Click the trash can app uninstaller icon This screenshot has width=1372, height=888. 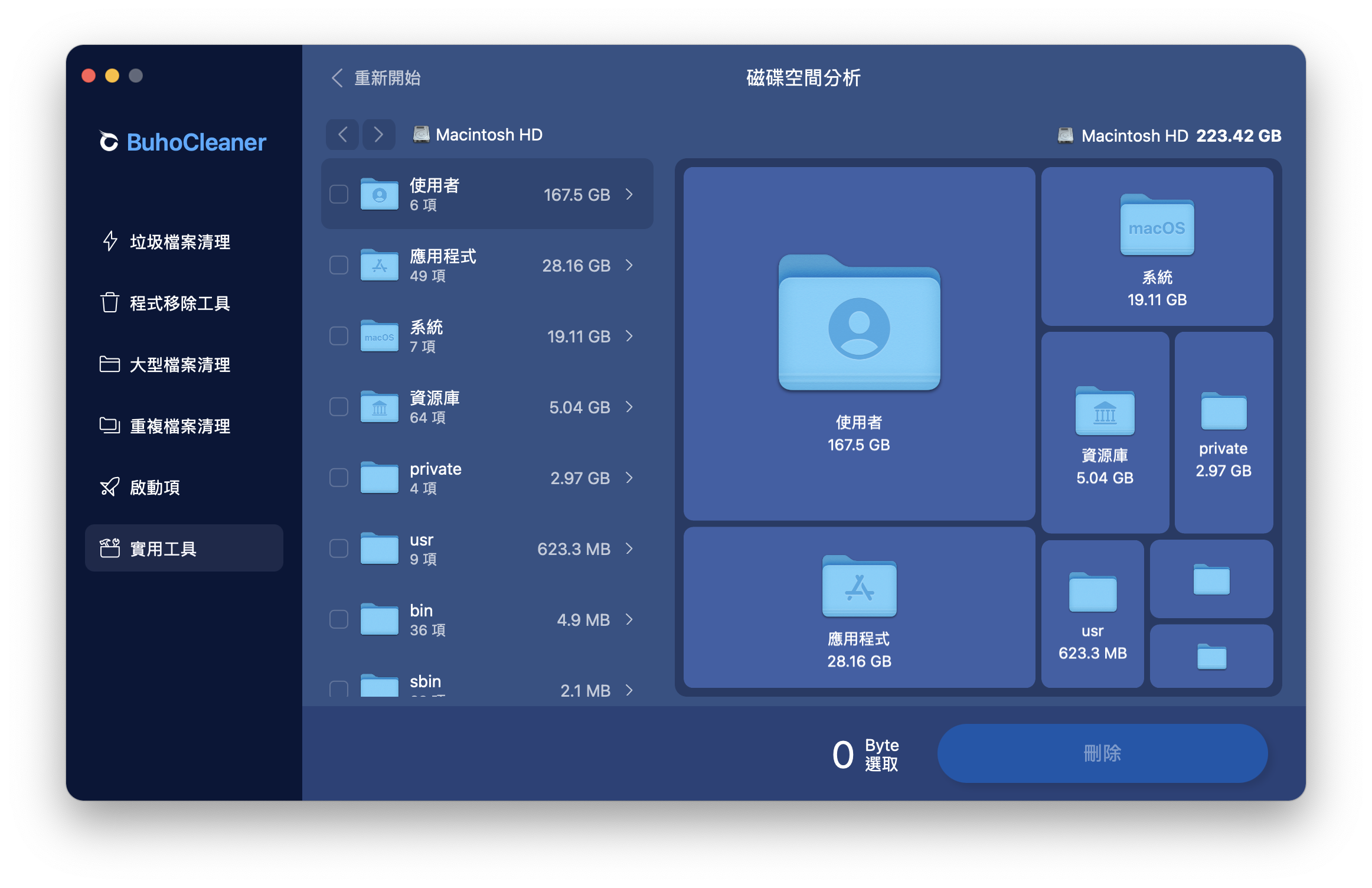coord(110,303)
